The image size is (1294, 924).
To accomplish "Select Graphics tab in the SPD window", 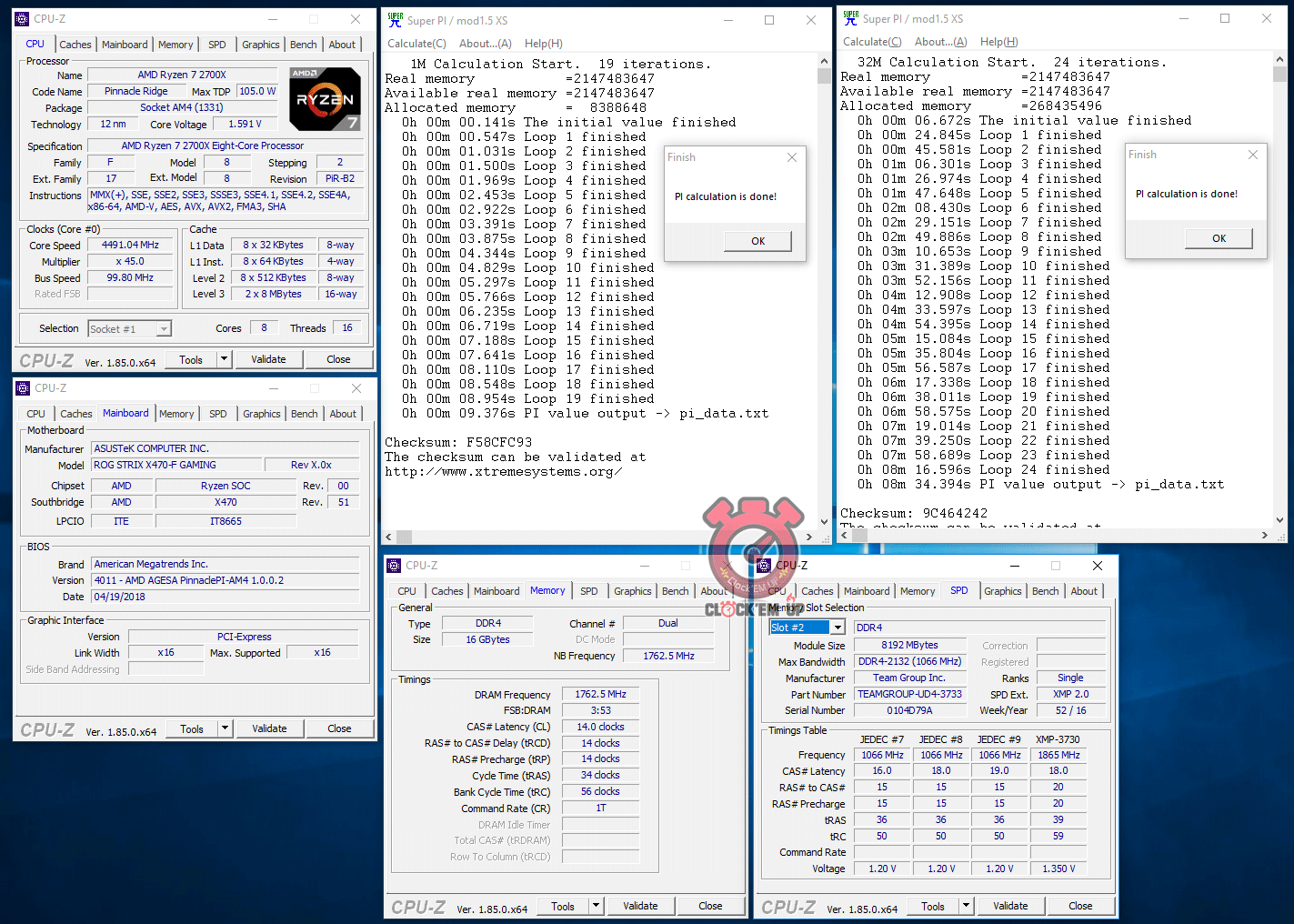I will click(1002, 591).
